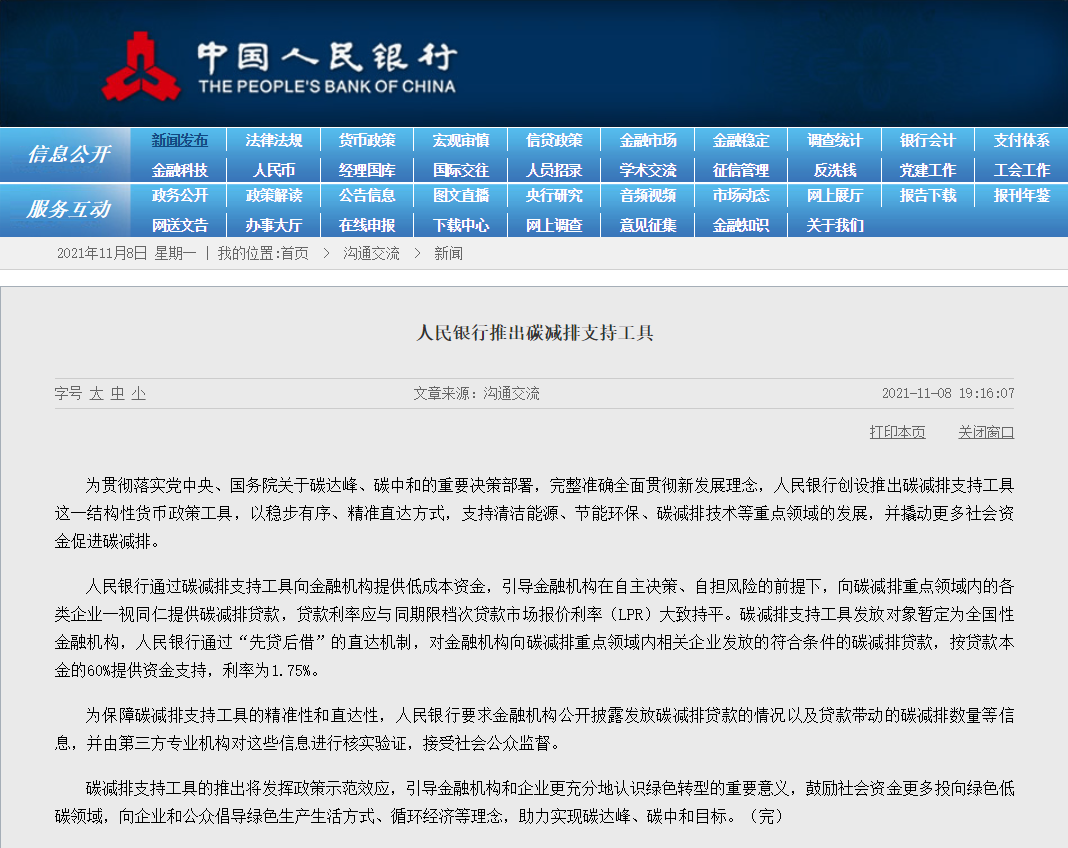Open the 新闻发布 menu item
This screenshot has height=848, width=1068.
pyautogui.click(x=180, y=140)
